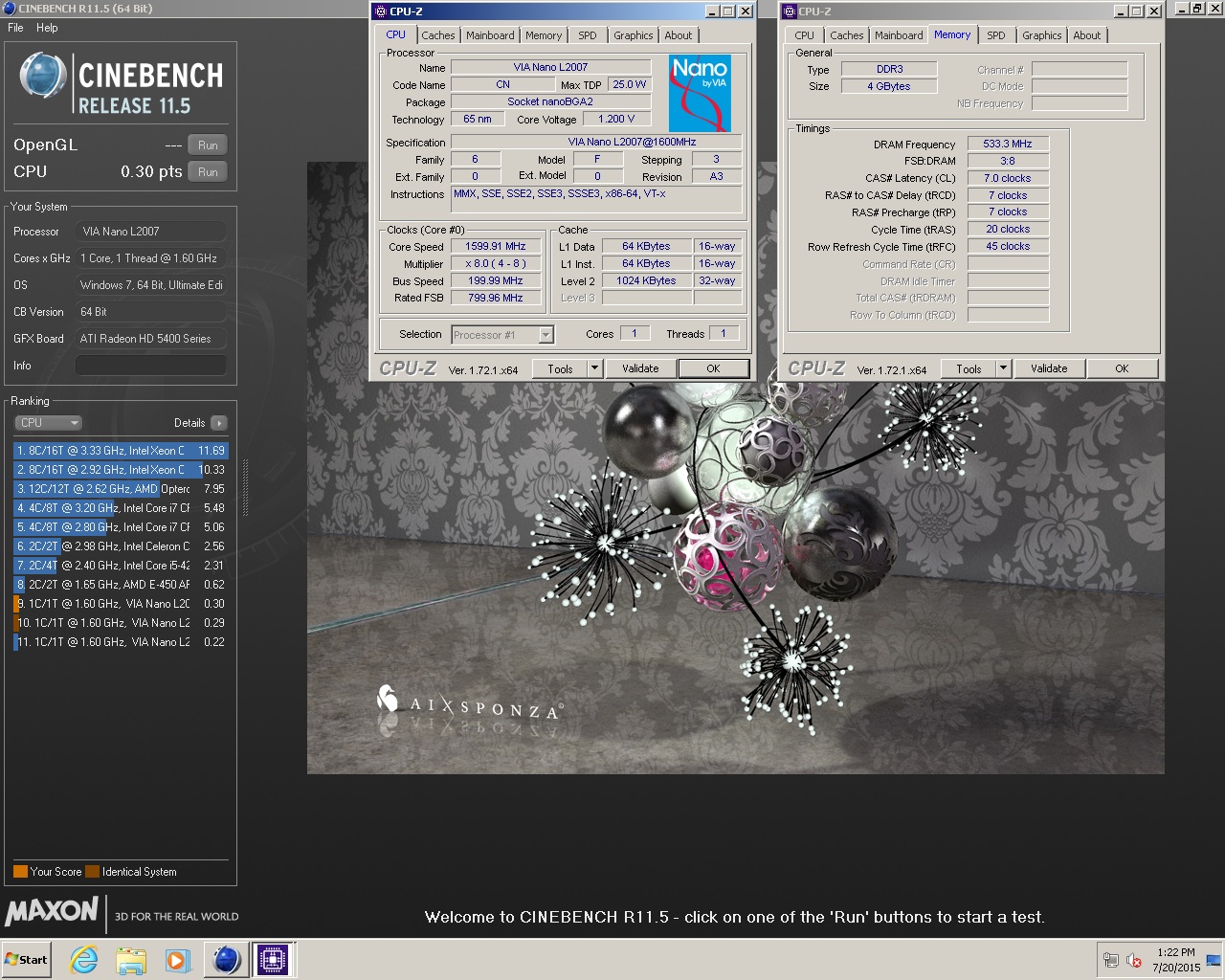Select VIA Nano ranking row scoring 0.29

(121, 623)
